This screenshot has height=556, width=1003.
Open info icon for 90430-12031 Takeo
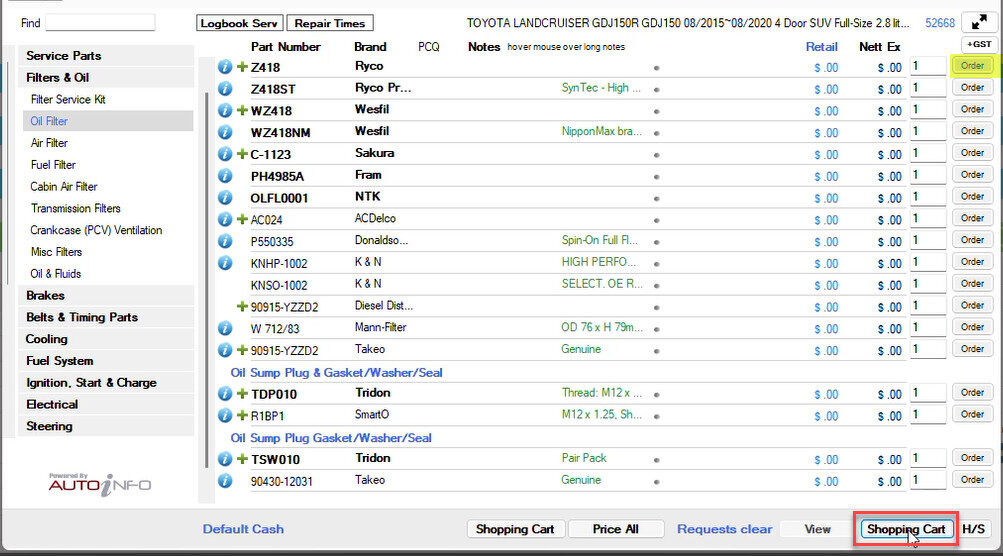coord(225,481)
